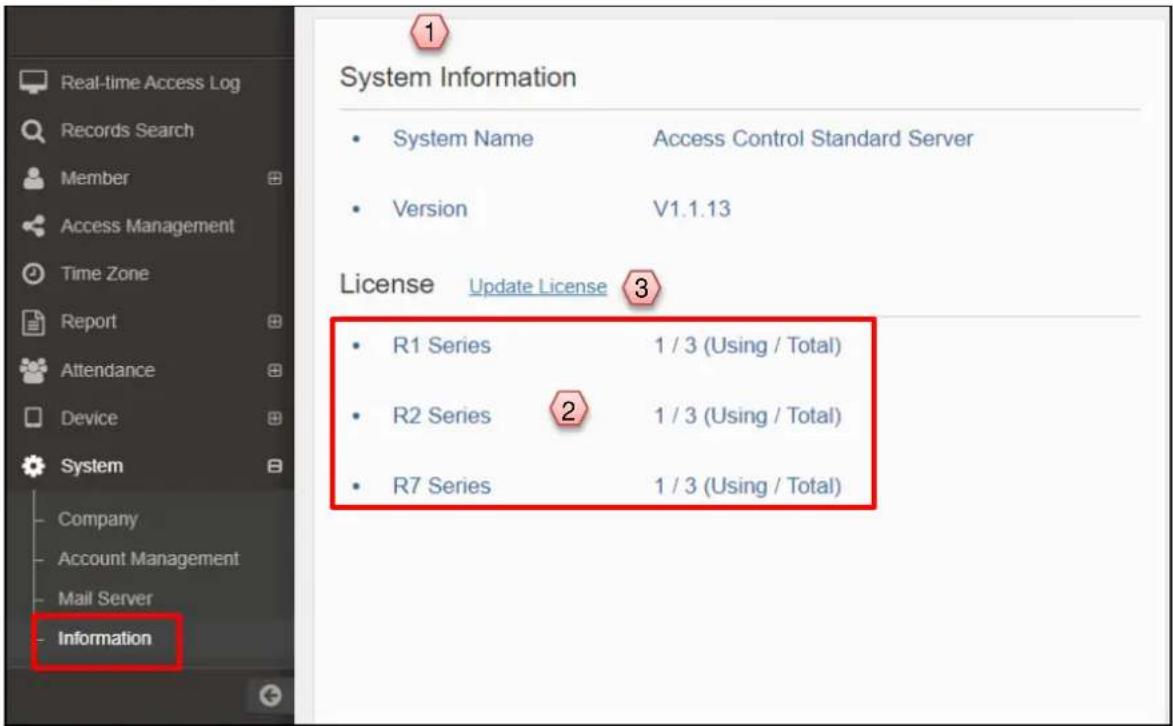The width and height of the screenshot is (1173, 726).
Task: Click the Real-time Access Log monitor icon
Action: point(33,82)
